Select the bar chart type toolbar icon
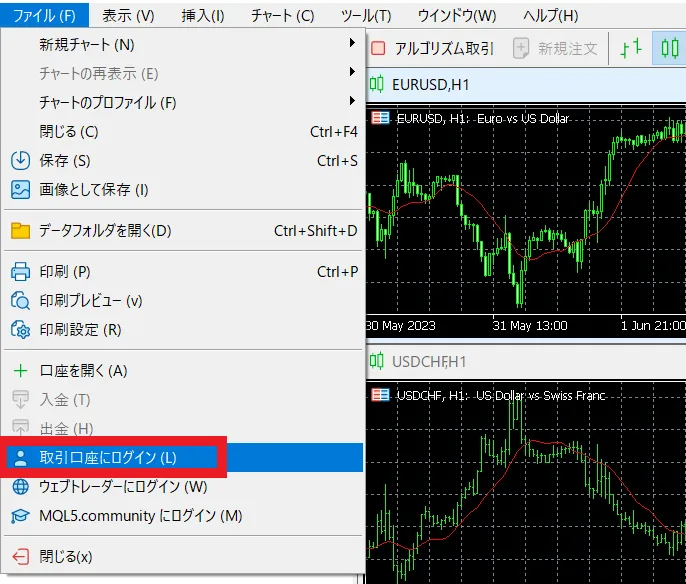686x584 pixels. click(631, 48)
